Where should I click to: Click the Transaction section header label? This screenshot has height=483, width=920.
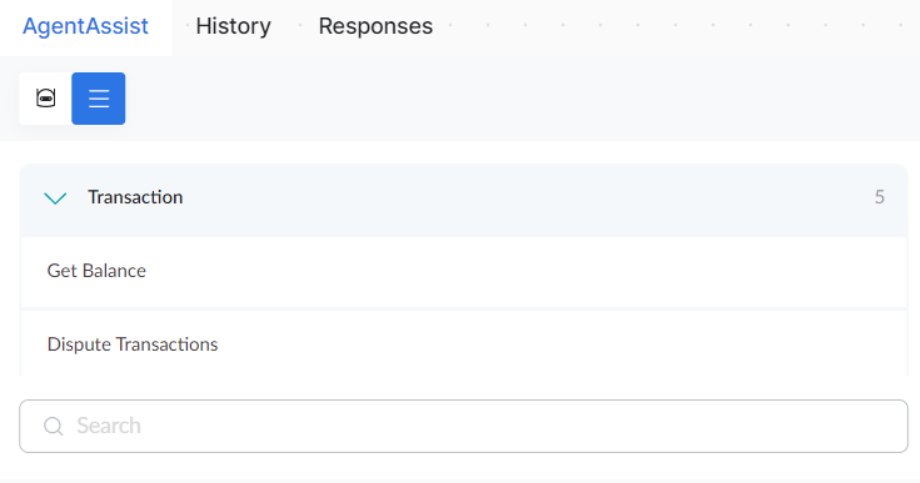135,197
